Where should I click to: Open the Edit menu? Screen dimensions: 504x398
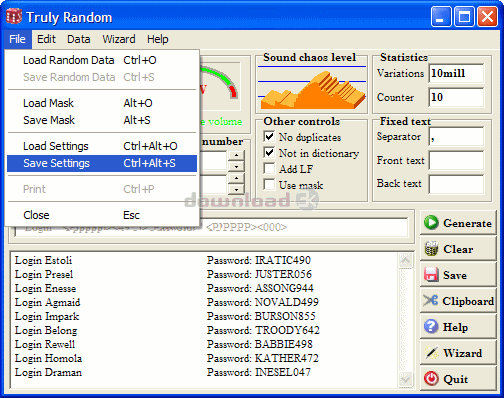point(46,39)
